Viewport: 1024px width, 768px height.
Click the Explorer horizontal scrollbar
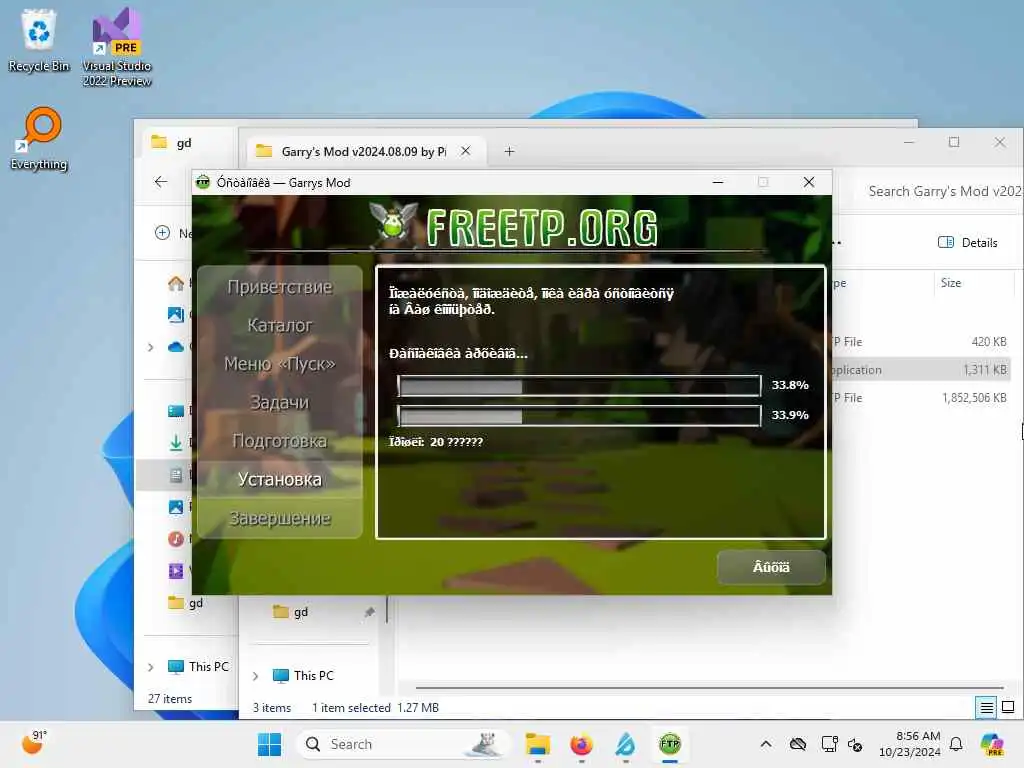click(709, 688)
